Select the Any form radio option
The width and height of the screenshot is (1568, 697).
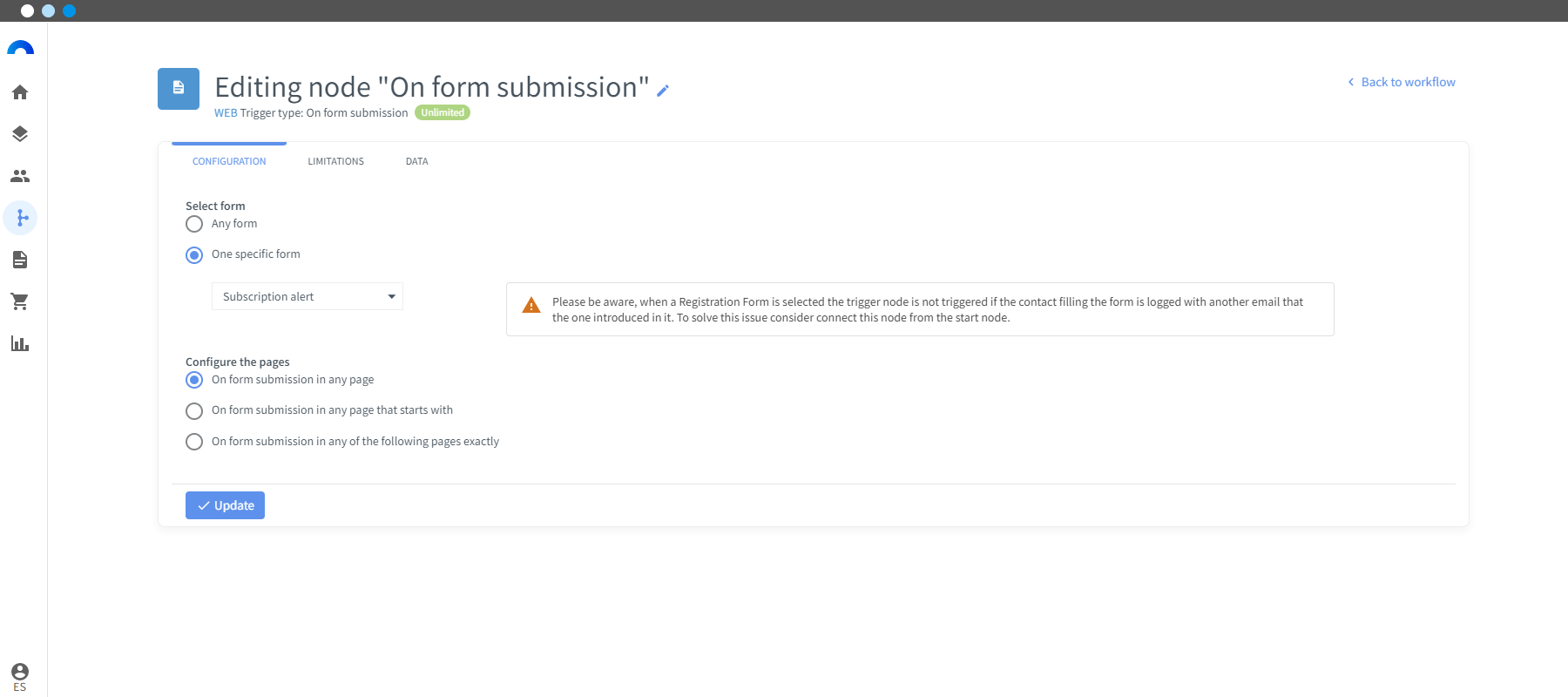194,224
